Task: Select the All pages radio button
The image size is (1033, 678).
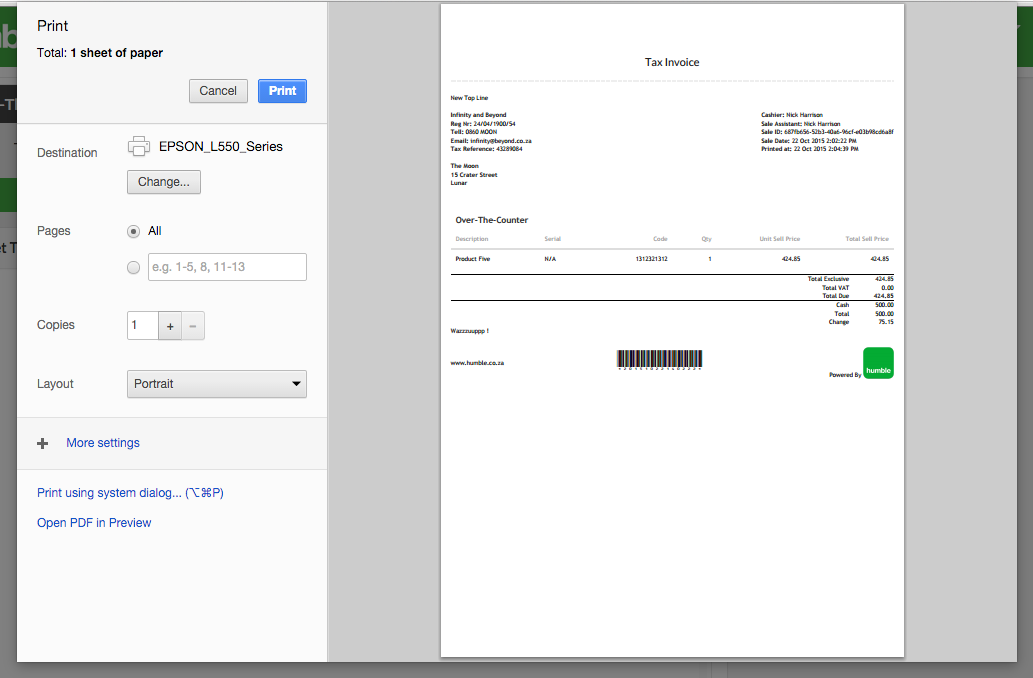Action: click(x=133, y=231)
